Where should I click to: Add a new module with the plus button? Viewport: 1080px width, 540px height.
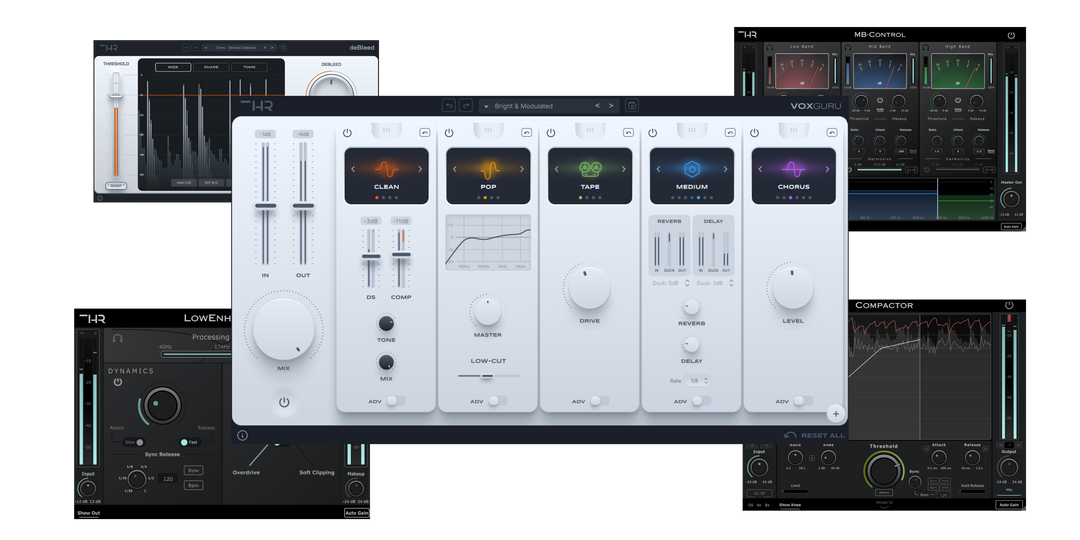point(835,414)
